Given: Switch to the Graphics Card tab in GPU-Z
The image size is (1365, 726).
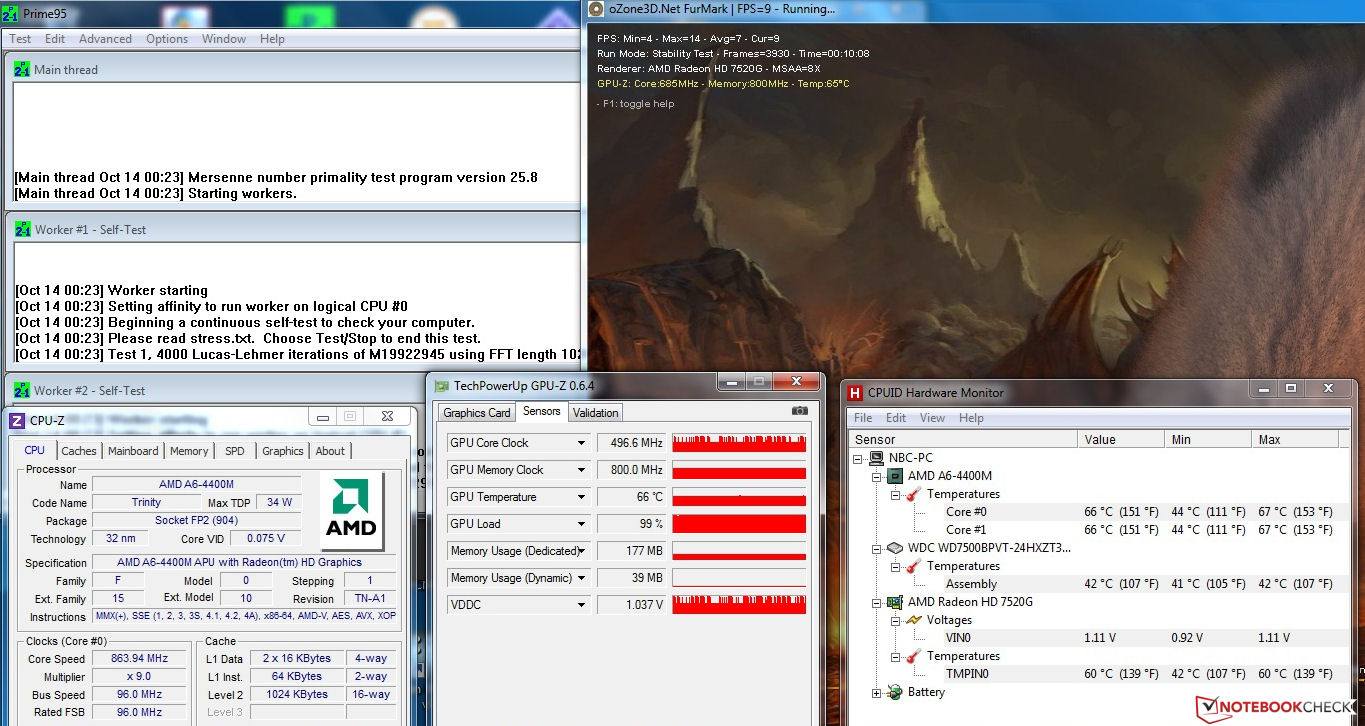Looking at the screenshot, I should coord(477,413).
